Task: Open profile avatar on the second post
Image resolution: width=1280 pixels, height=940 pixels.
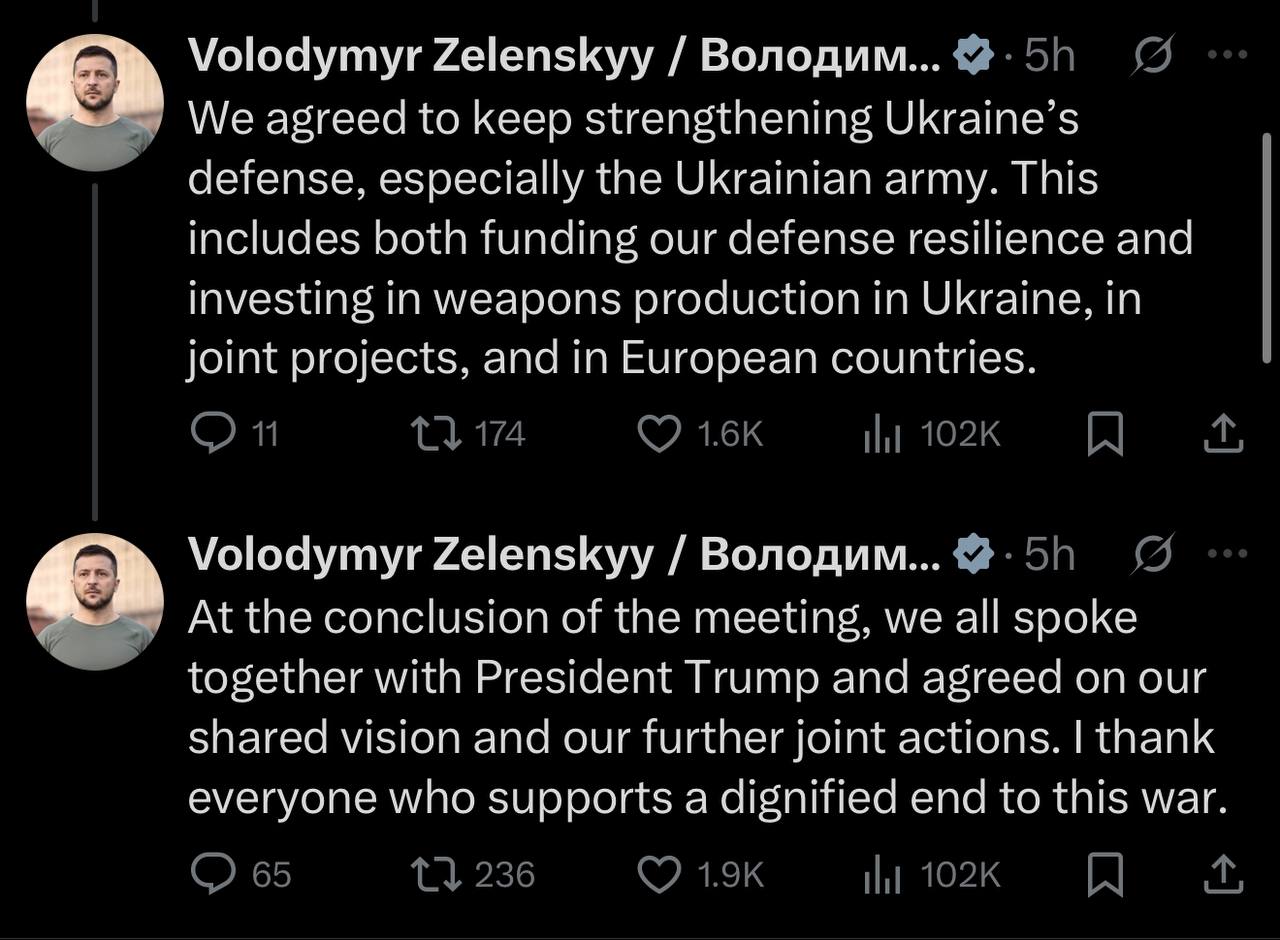Action: tap(95, 601)
